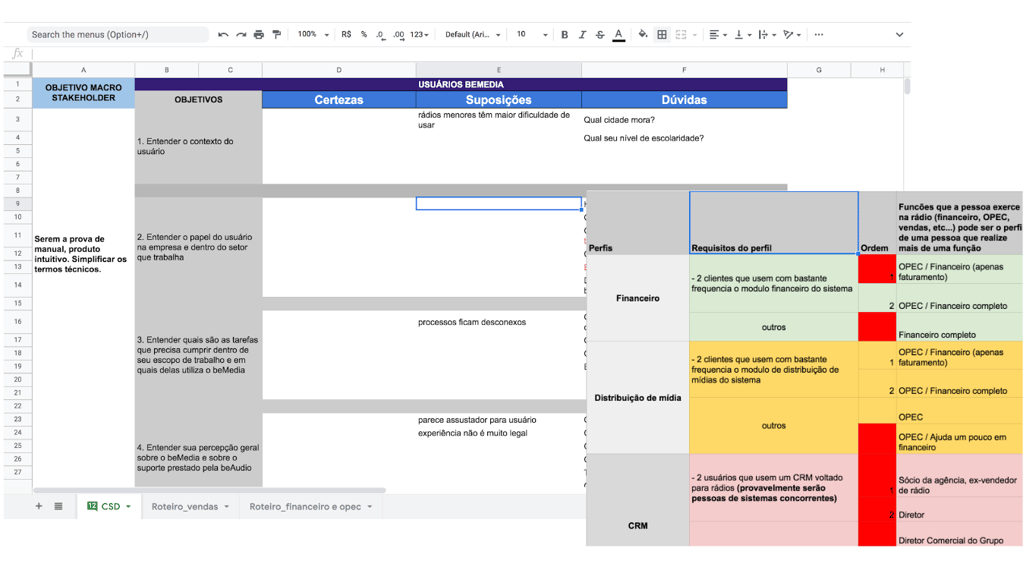Select row 3 header

point(18,120)
